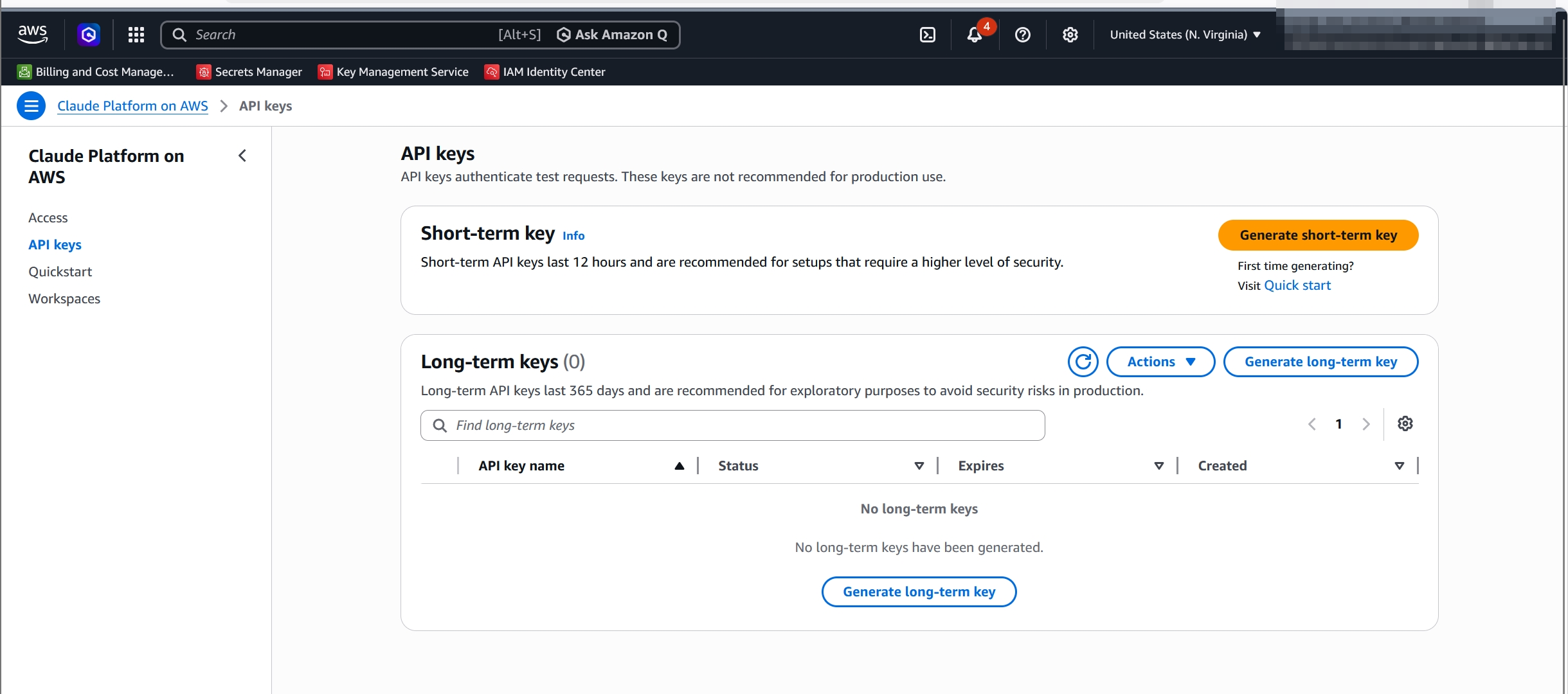Click 'No long-term keys have been generated.' text
The image size is (1568, 694).
[919, 547]
